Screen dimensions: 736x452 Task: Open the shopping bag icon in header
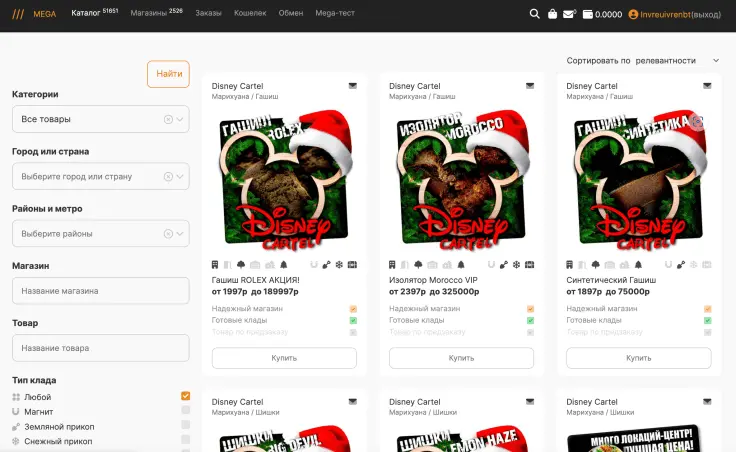(x=552, y=14)
